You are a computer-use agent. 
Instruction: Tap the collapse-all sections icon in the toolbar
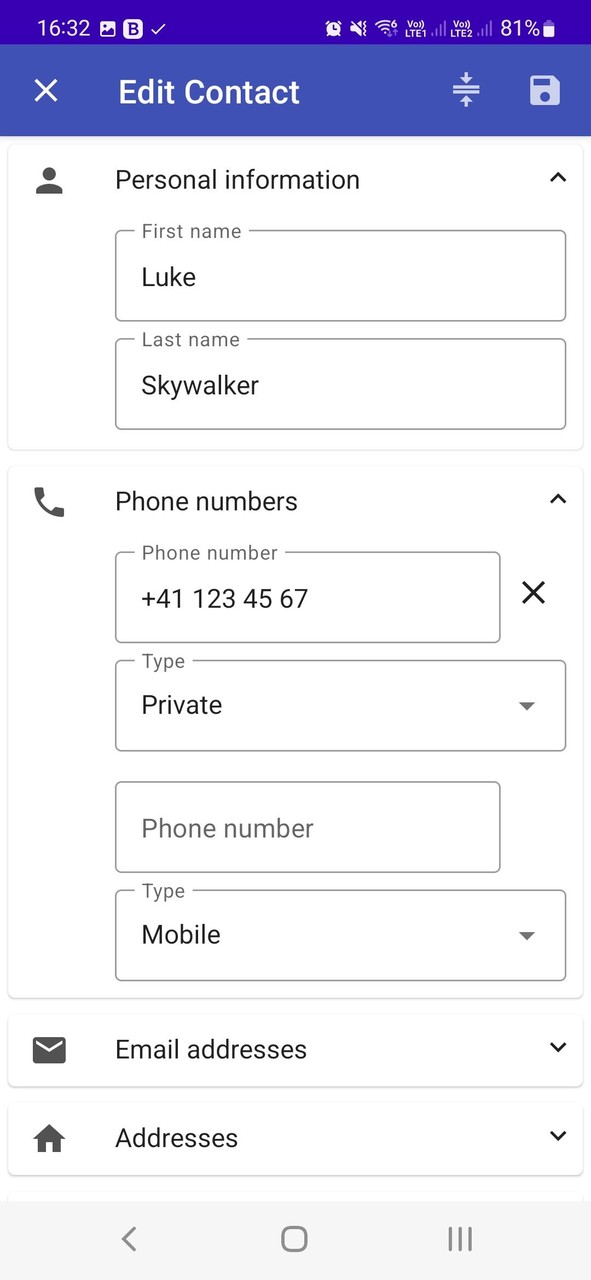[466, 90]
